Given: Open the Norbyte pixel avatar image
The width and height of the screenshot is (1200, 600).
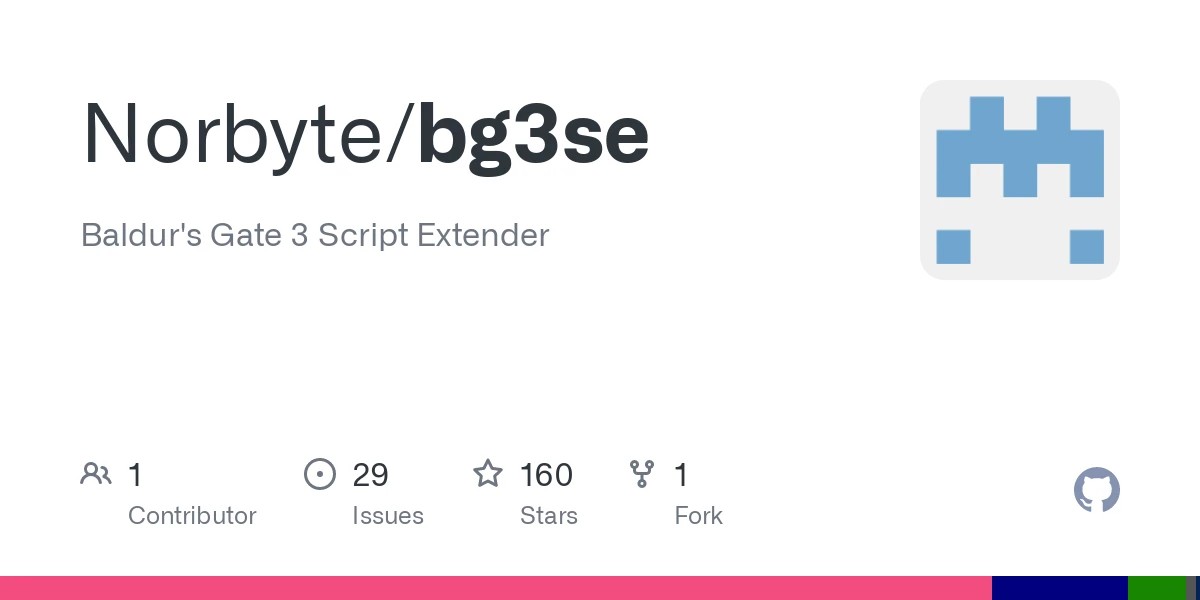Looking at the screenshot, I should click(x=1020, y=180).
